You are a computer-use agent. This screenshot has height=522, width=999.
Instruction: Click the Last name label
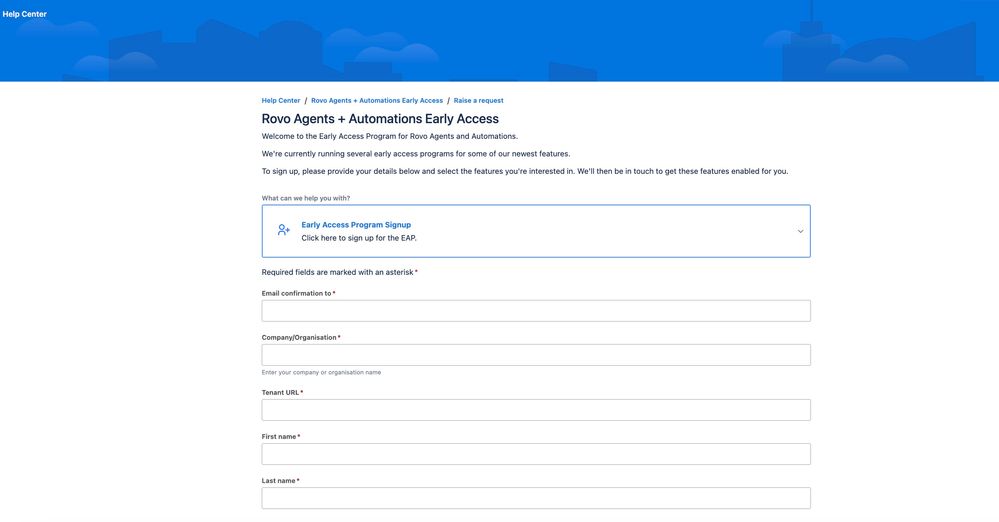tap(278, 481)
